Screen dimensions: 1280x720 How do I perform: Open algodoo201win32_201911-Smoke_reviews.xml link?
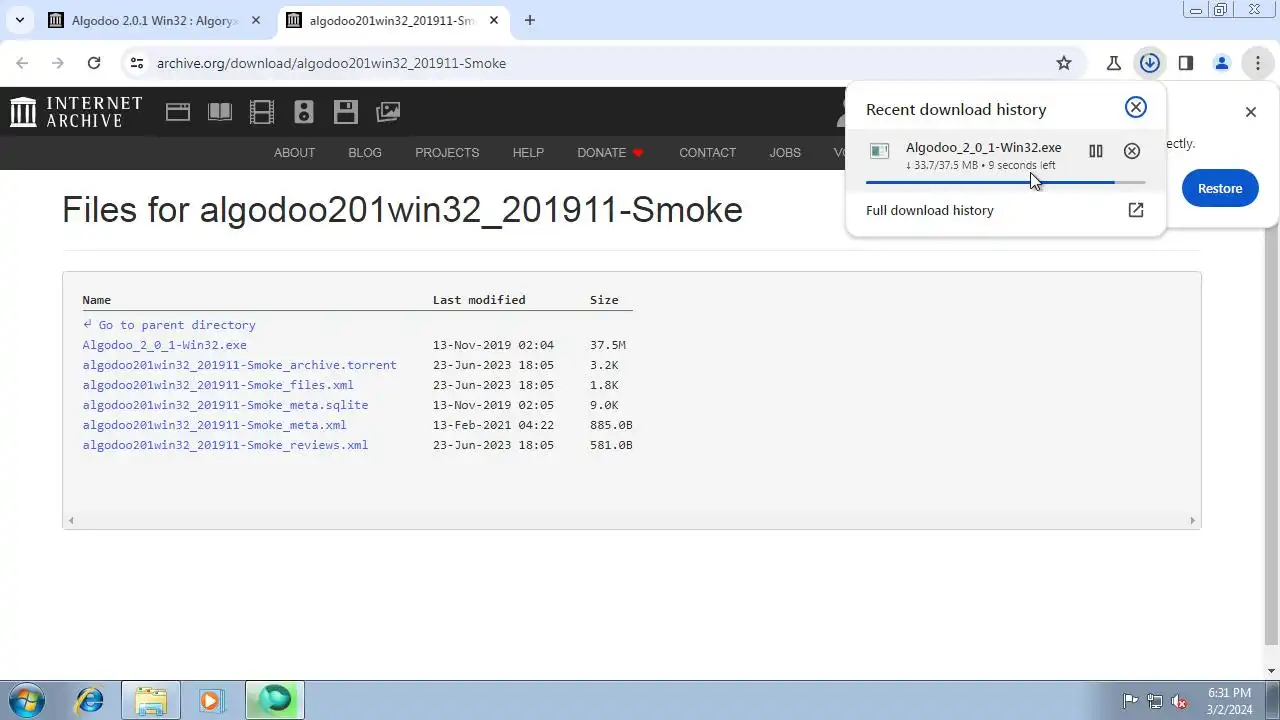pyautogui.click(x=225, y=445)
